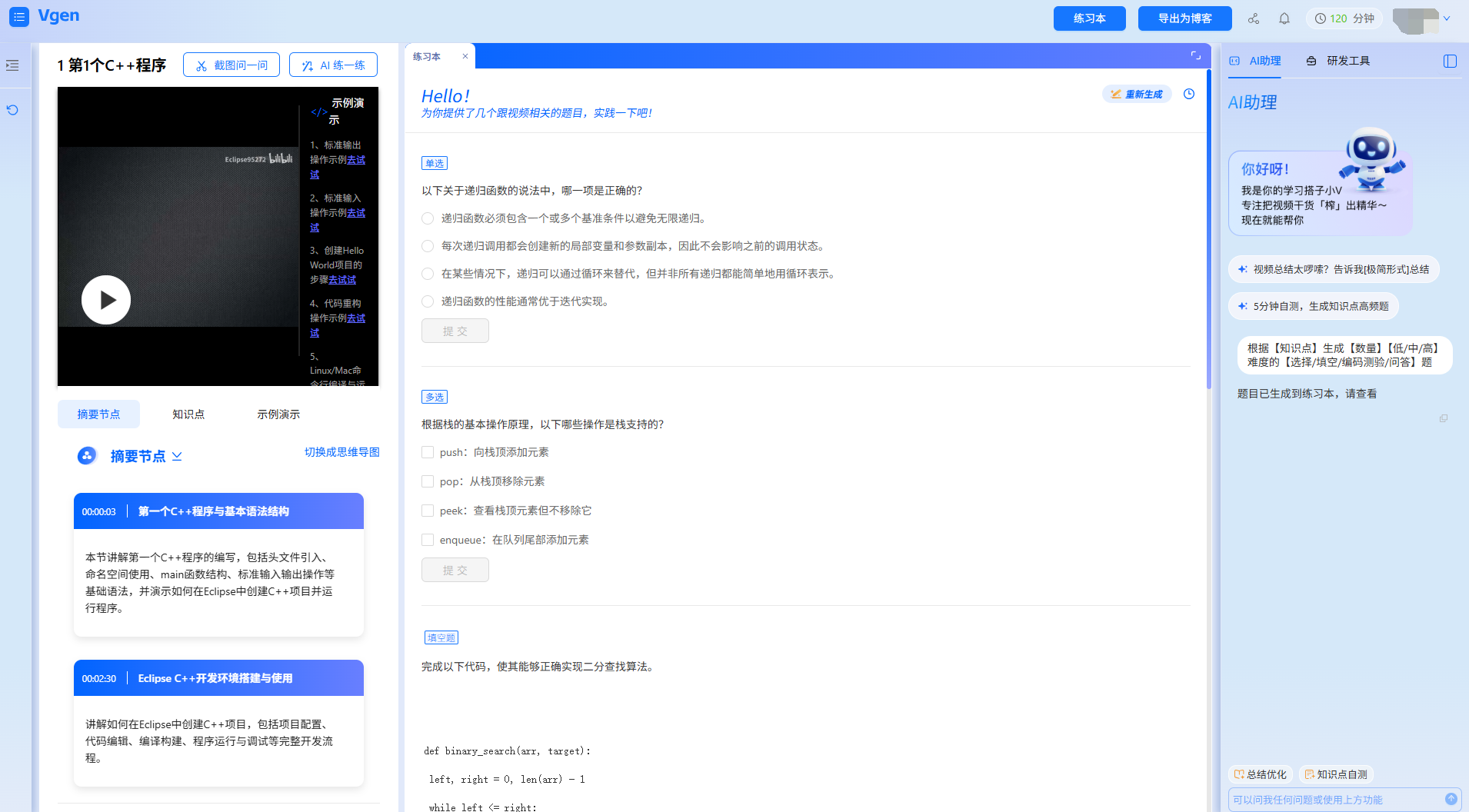The width and height of the screenshot is (1469, 812).
Task: Select option 递归函数必须包含一个或多个基准条件
Action: point(428,218)
